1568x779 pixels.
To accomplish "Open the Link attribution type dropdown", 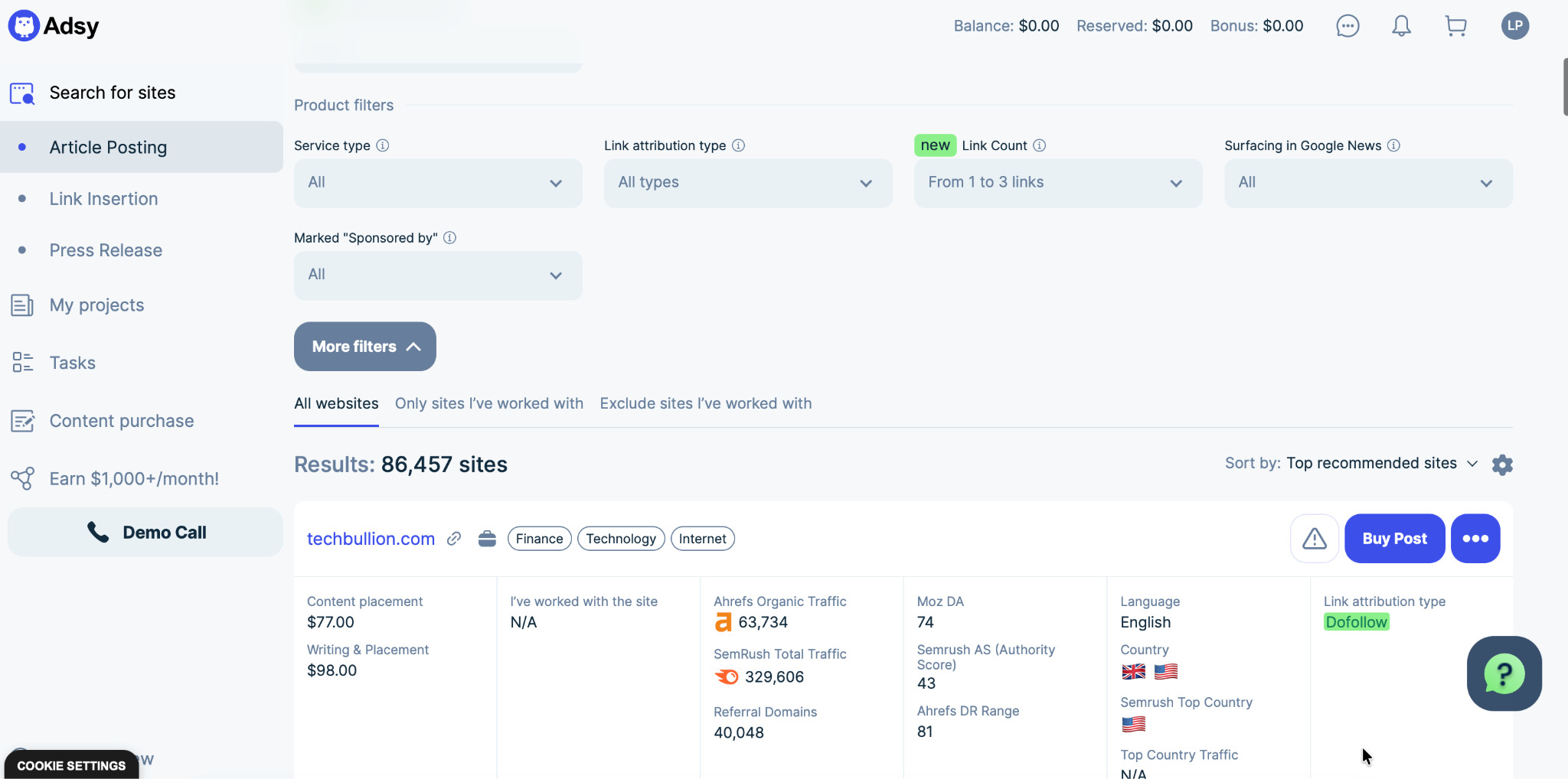I will pyautogui.click(x=748, y=183).
